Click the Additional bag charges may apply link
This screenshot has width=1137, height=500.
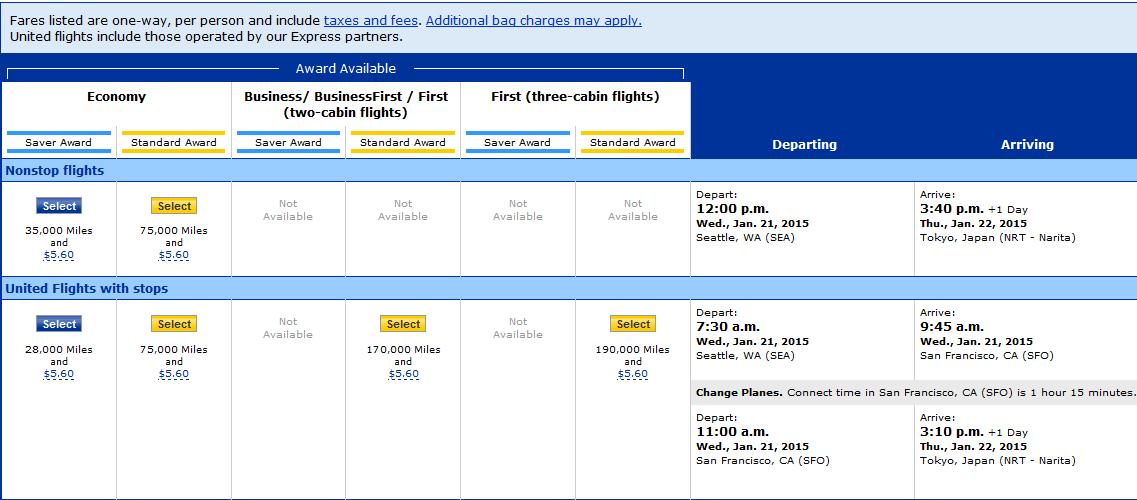pos(534,20)
